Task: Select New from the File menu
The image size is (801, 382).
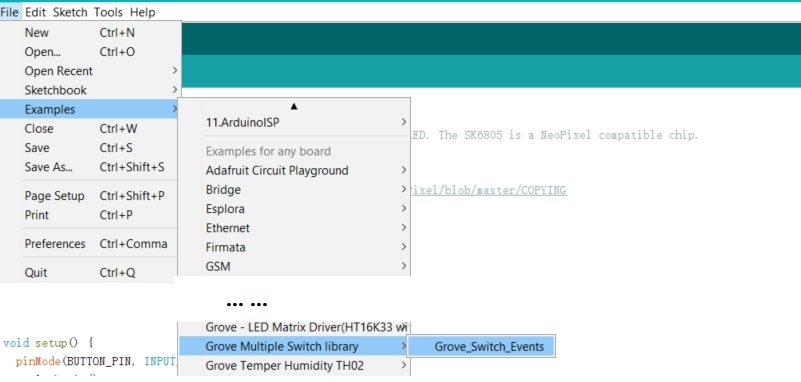Action: pos(90,33)
